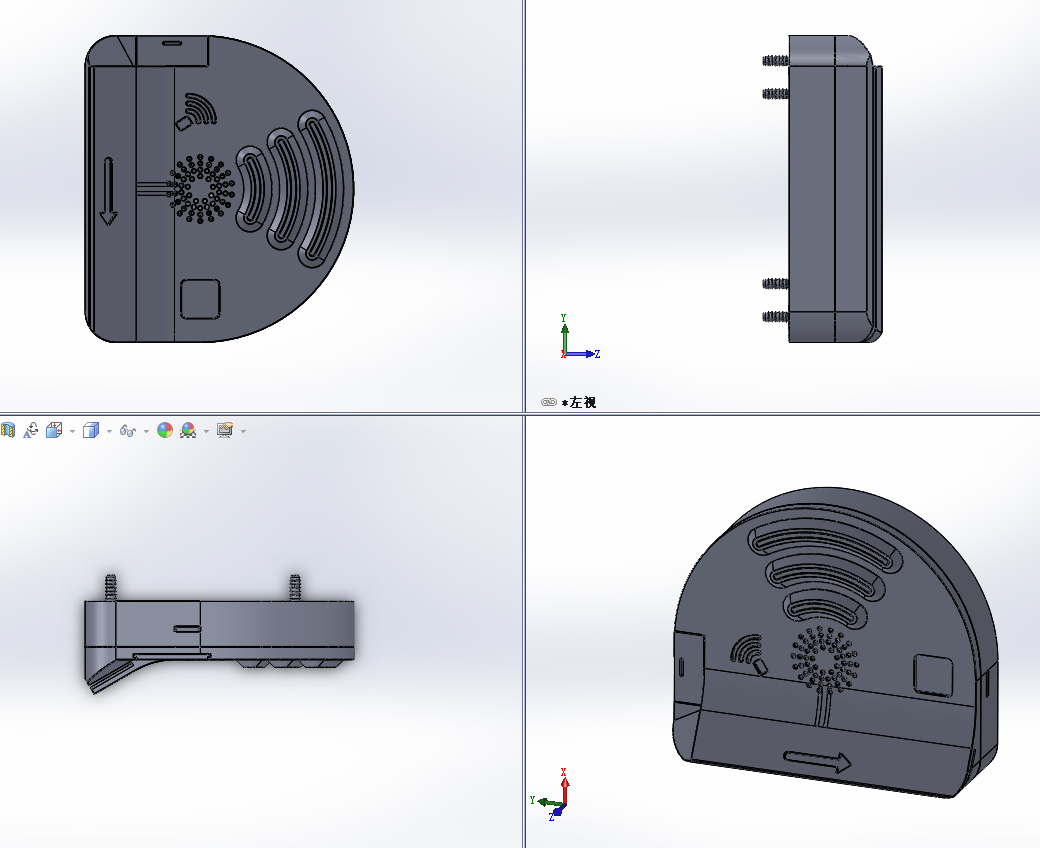Open Edit Appearance color ball icon
Image resolution: width=1040 pixels, height=848 pixels.
(164, 431)
